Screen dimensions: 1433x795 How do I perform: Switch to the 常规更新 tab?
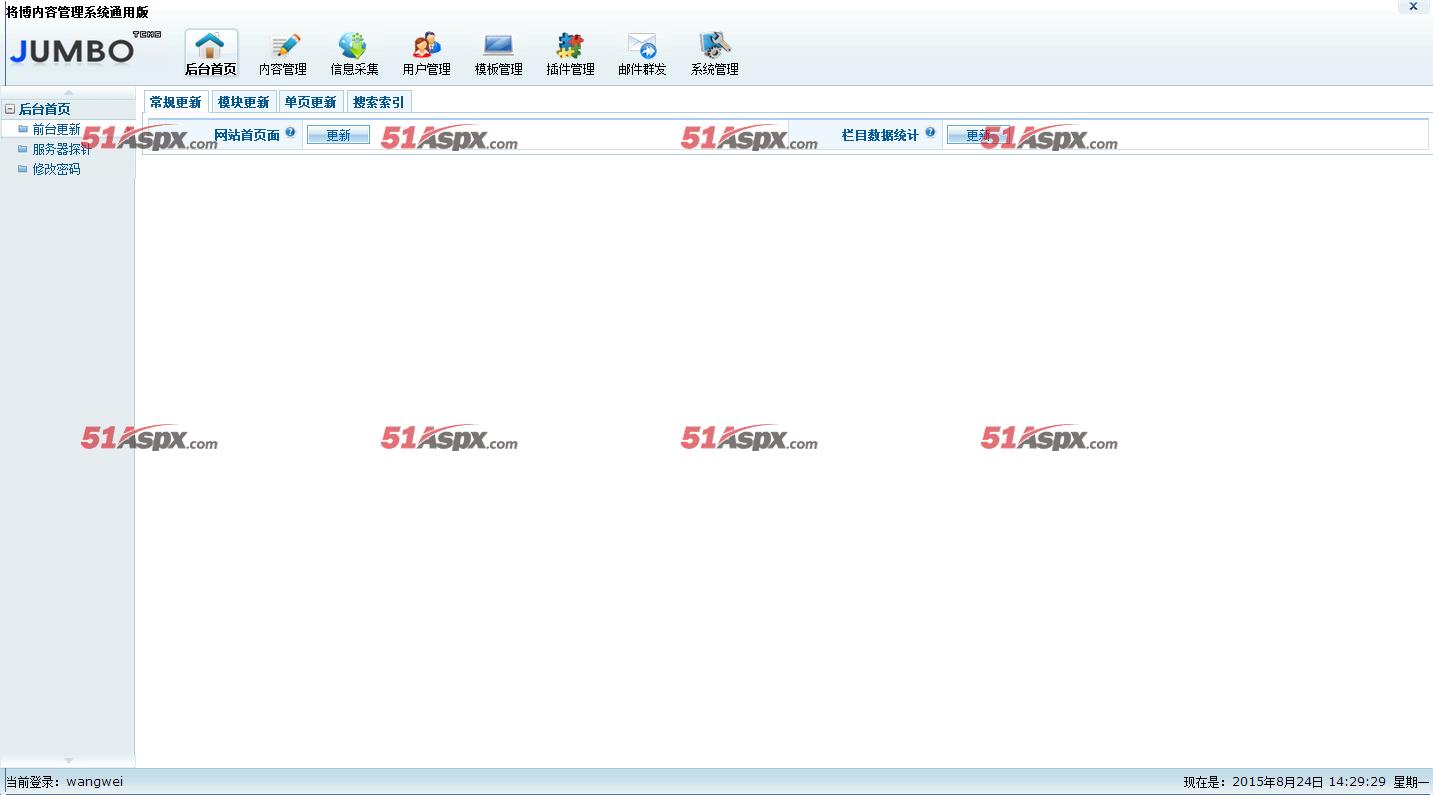point(176,102)
